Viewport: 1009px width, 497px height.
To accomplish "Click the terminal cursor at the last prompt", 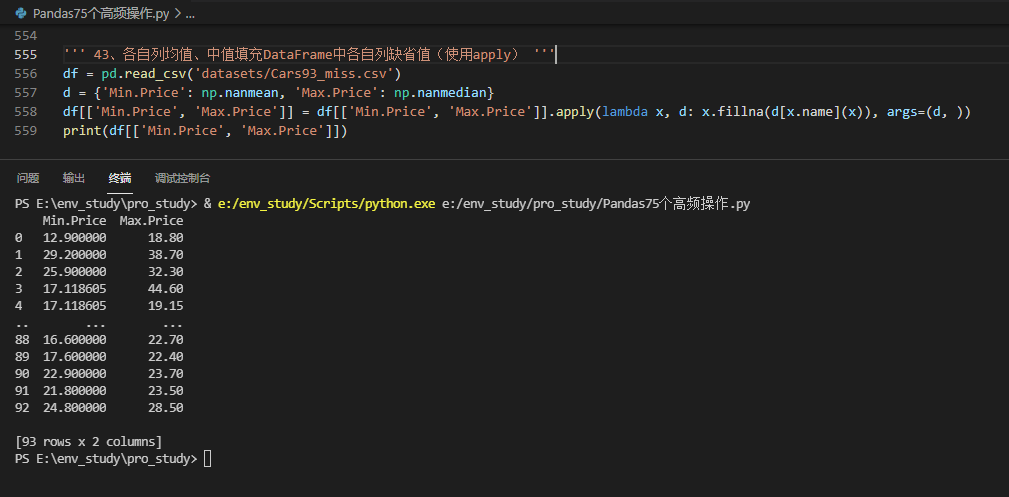I will tap(207, 459).
